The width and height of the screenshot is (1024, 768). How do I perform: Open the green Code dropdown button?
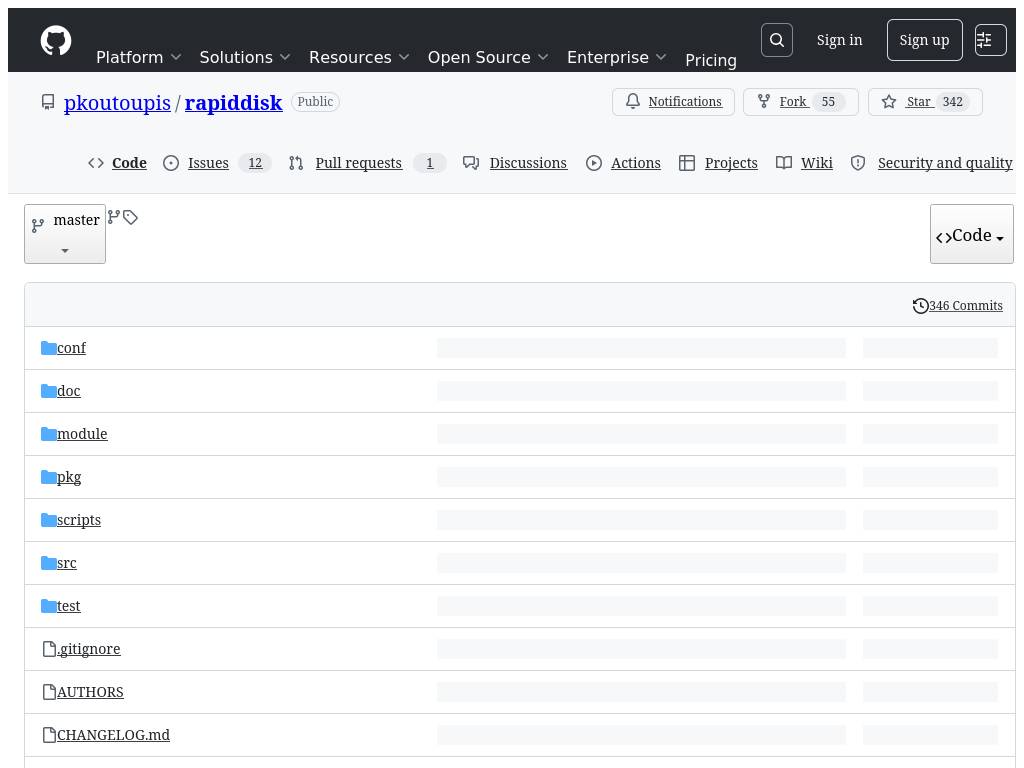tap(972, 234)
